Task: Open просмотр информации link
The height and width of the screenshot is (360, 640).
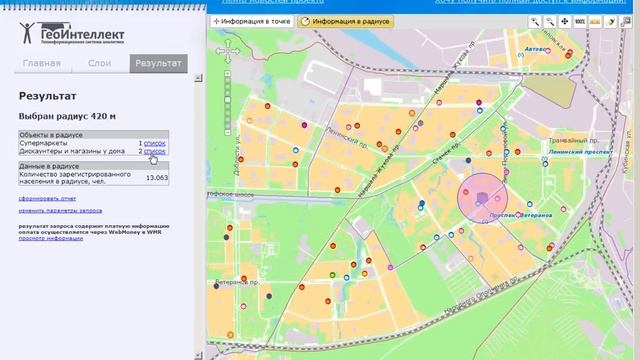Action: [51, 238]
